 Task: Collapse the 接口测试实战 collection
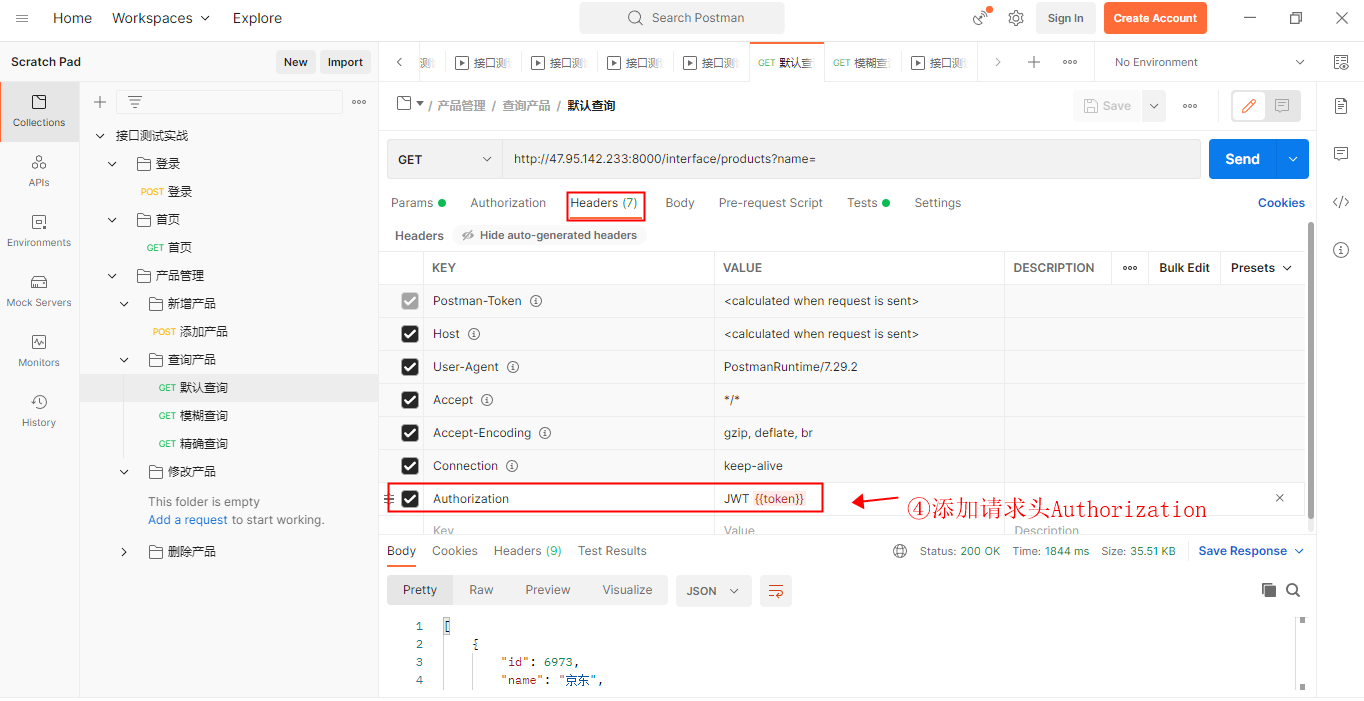point(100,136)
